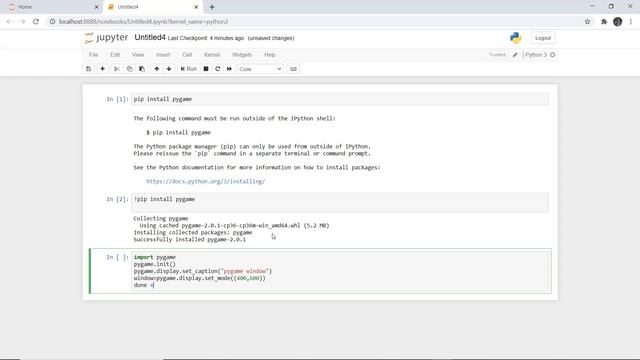This screenshot has width=640, height=360.
Task: Open the browser three-dot menu
Action: click(631, 22)
